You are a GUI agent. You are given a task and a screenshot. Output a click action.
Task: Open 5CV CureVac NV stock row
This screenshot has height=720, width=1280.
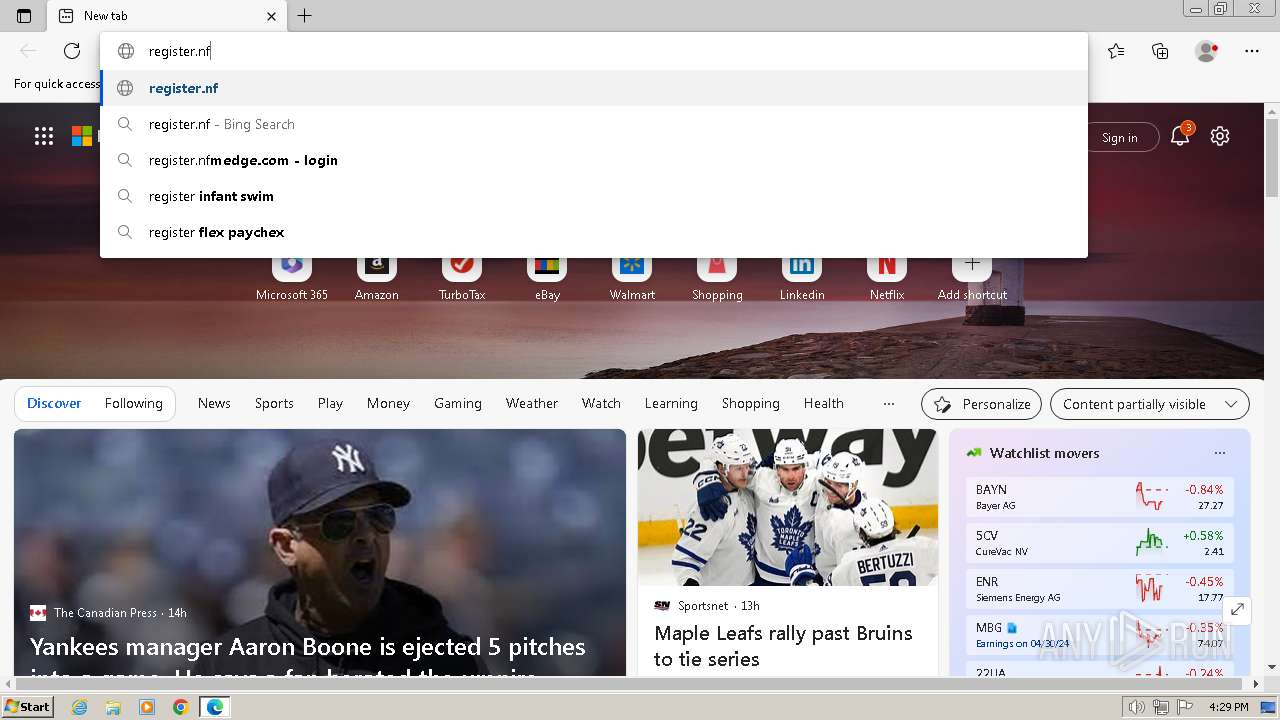[1099, 543]
